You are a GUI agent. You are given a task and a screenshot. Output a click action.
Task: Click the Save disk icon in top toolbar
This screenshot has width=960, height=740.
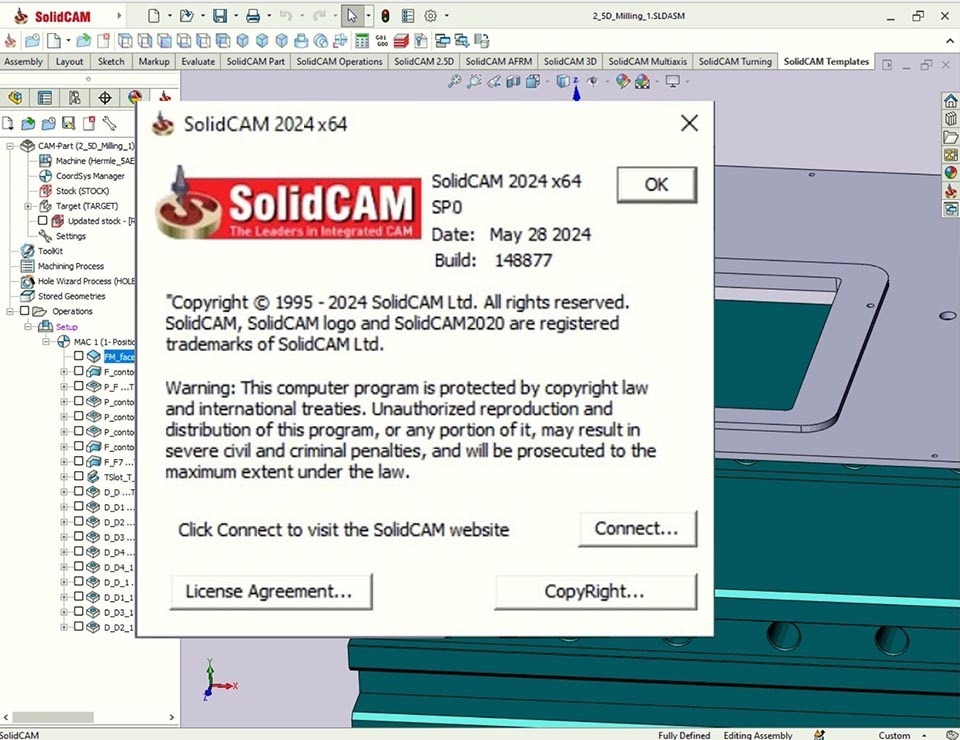pos(220,16)
